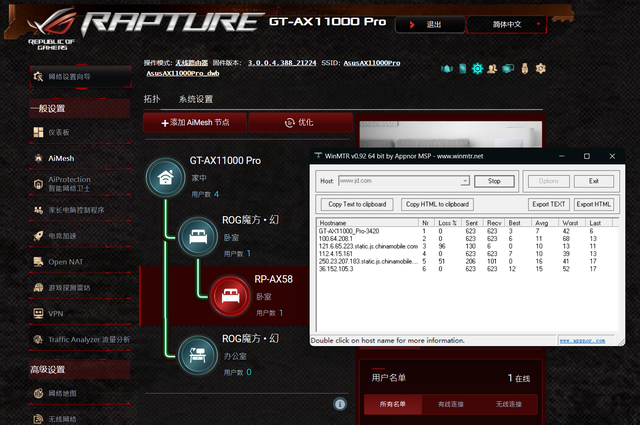The width and height of the screenshot is (640, 425).
Task: Select the RP-AX58 red bedroom node
Action: (x=230, y=296)
